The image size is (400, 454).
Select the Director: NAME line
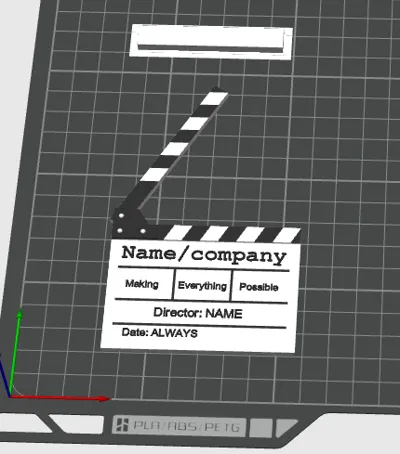point(198,313)
